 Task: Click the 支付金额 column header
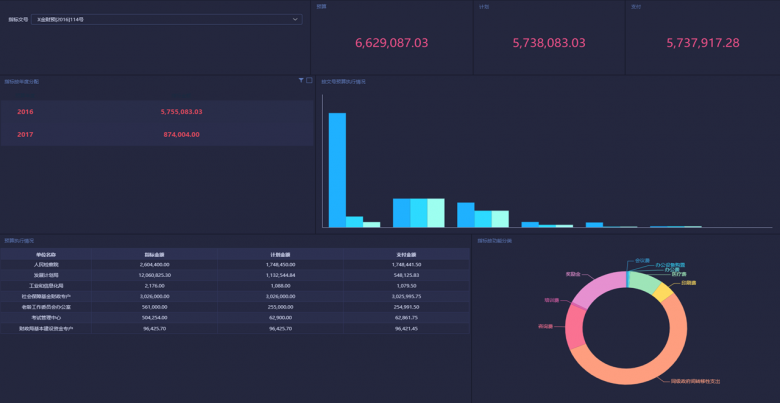point(406,254)
